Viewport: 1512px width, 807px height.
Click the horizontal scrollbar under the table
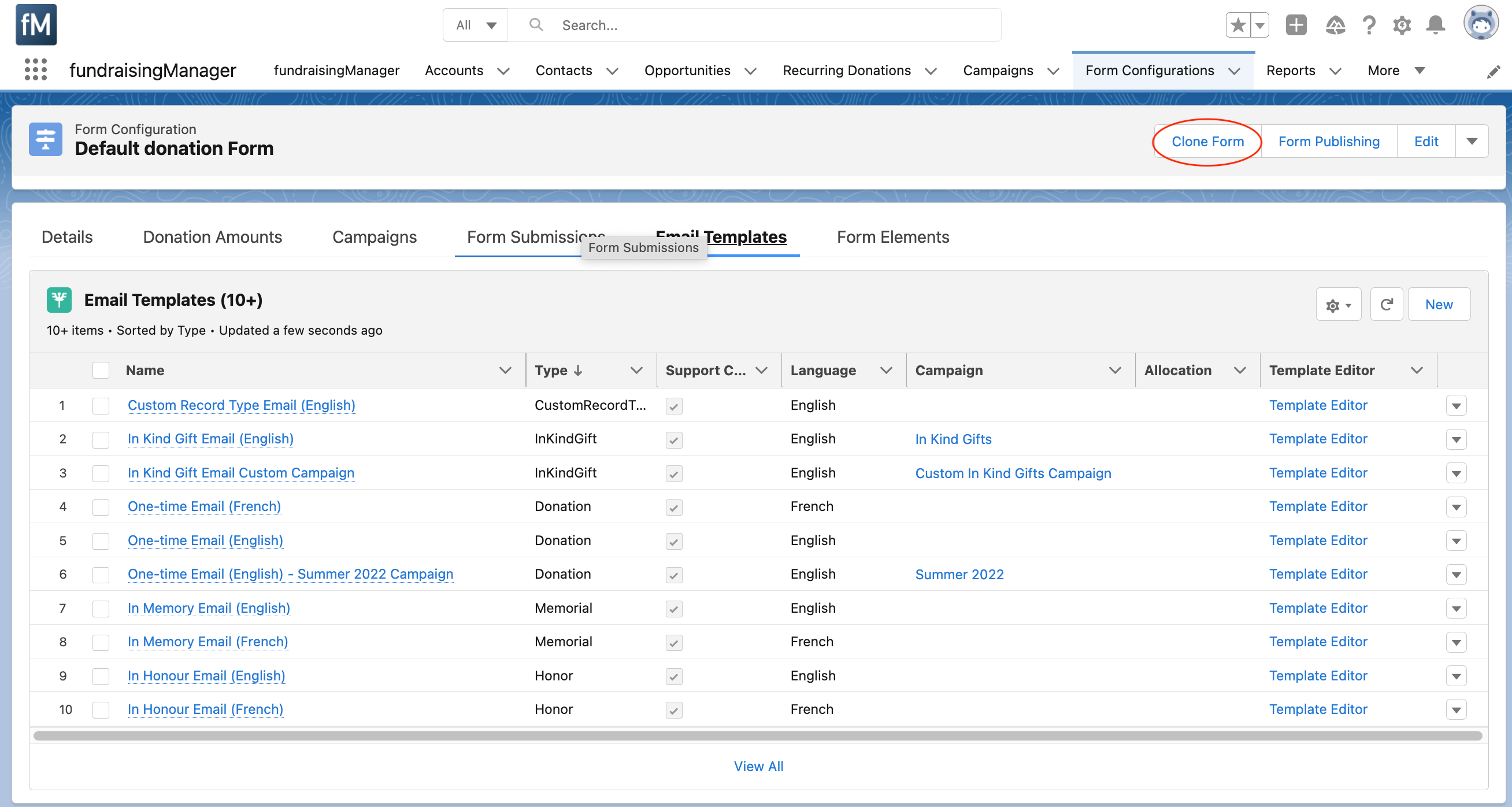(757, 736)
